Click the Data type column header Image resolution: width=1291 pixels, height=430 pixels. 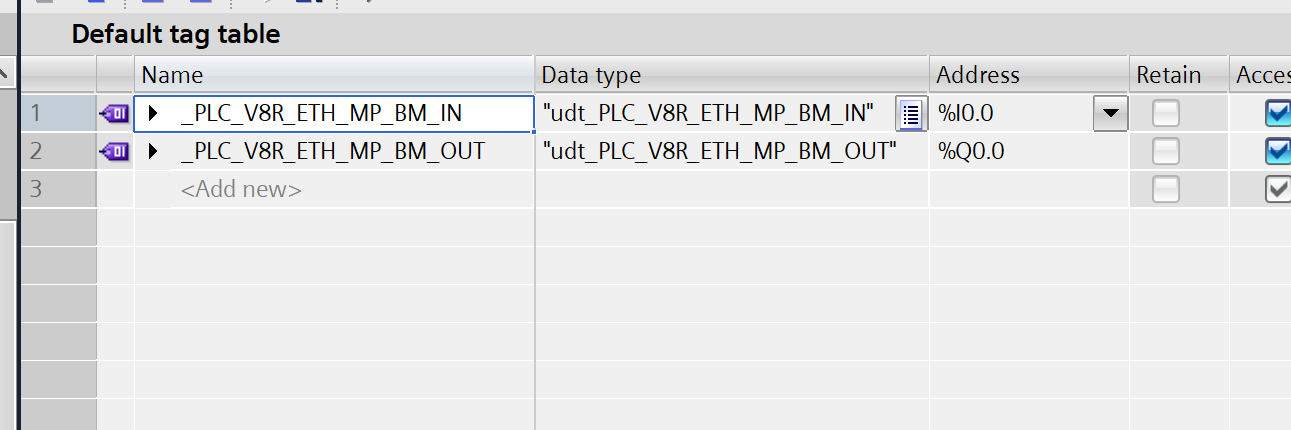point(732,75)
